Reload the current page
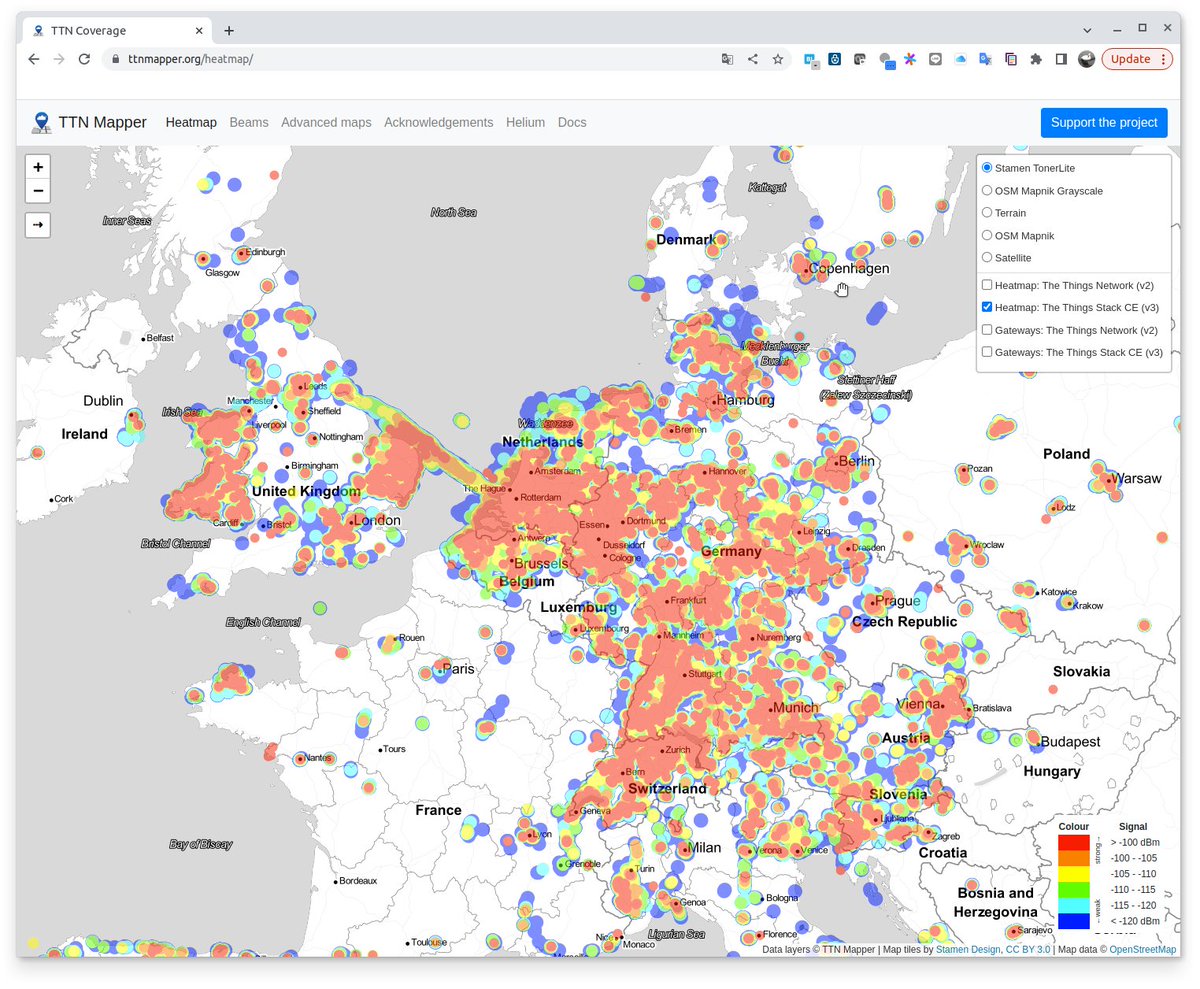This screenshot has height=989, width=1200. pyautogui.click(x=85, y=59)
